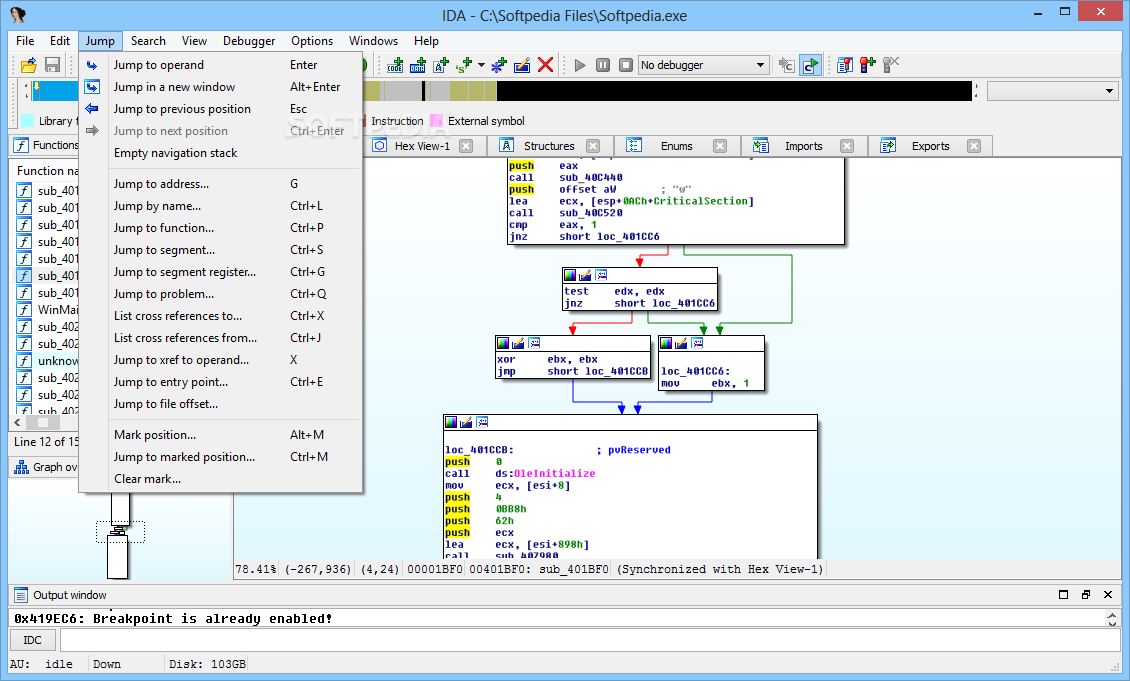The image size is (1130, 681).
Task: Click the add breakpoint traffic light icon
Action: tap(868, 65)
